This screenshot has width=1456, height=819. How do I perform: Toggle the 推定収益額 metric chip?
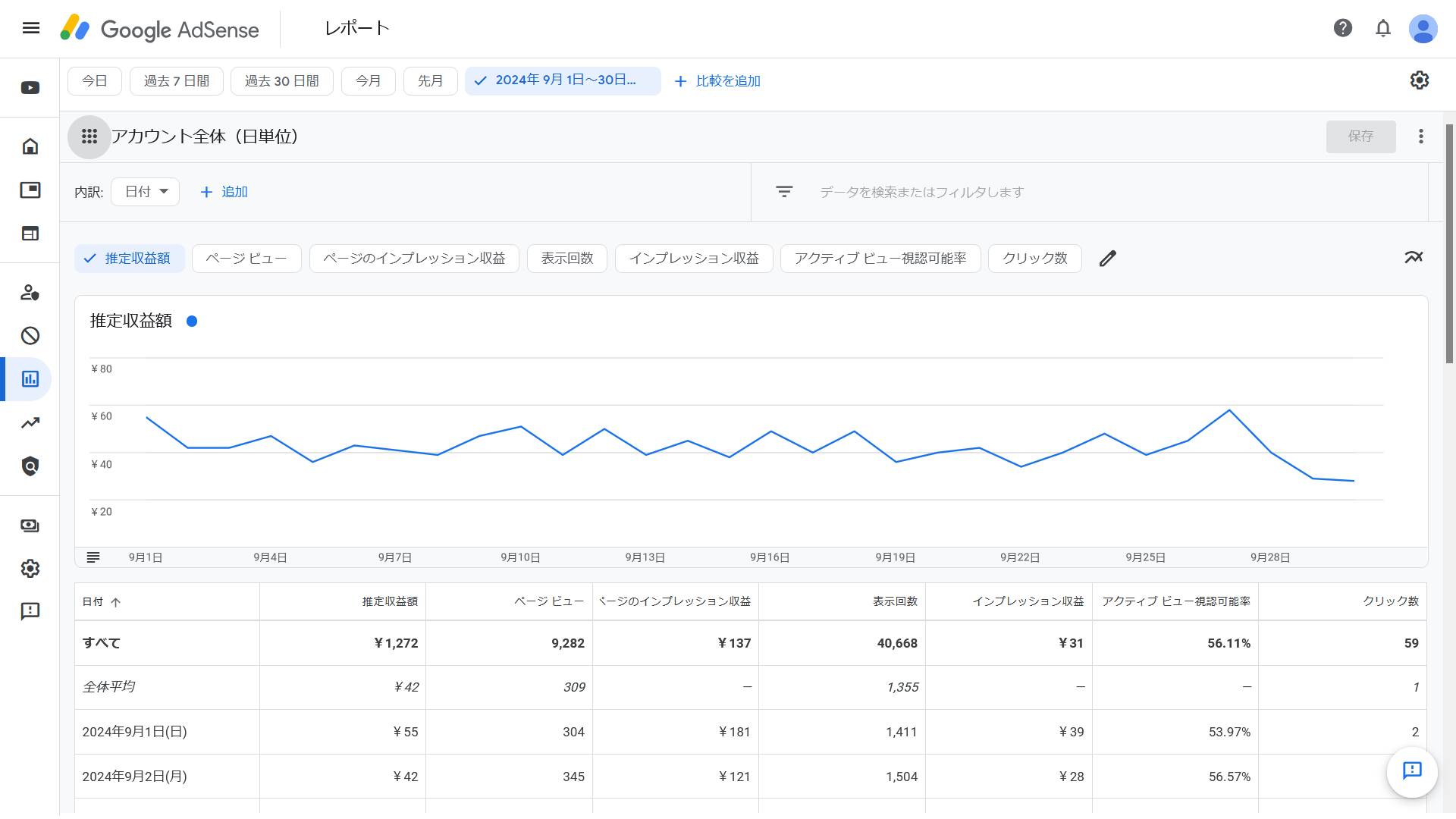(130, 259)
